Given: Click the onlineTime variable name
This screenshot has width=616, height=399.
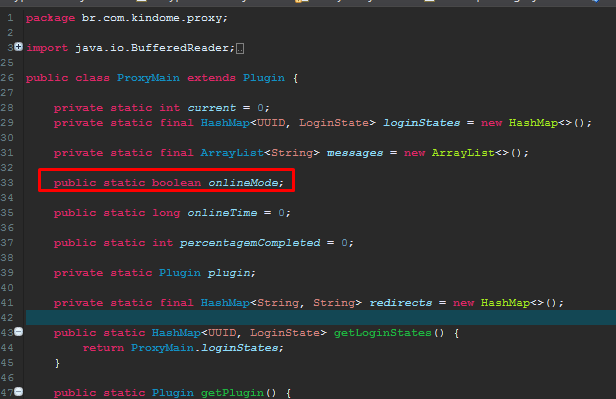Looking at the screenshot, I should 222,213.
